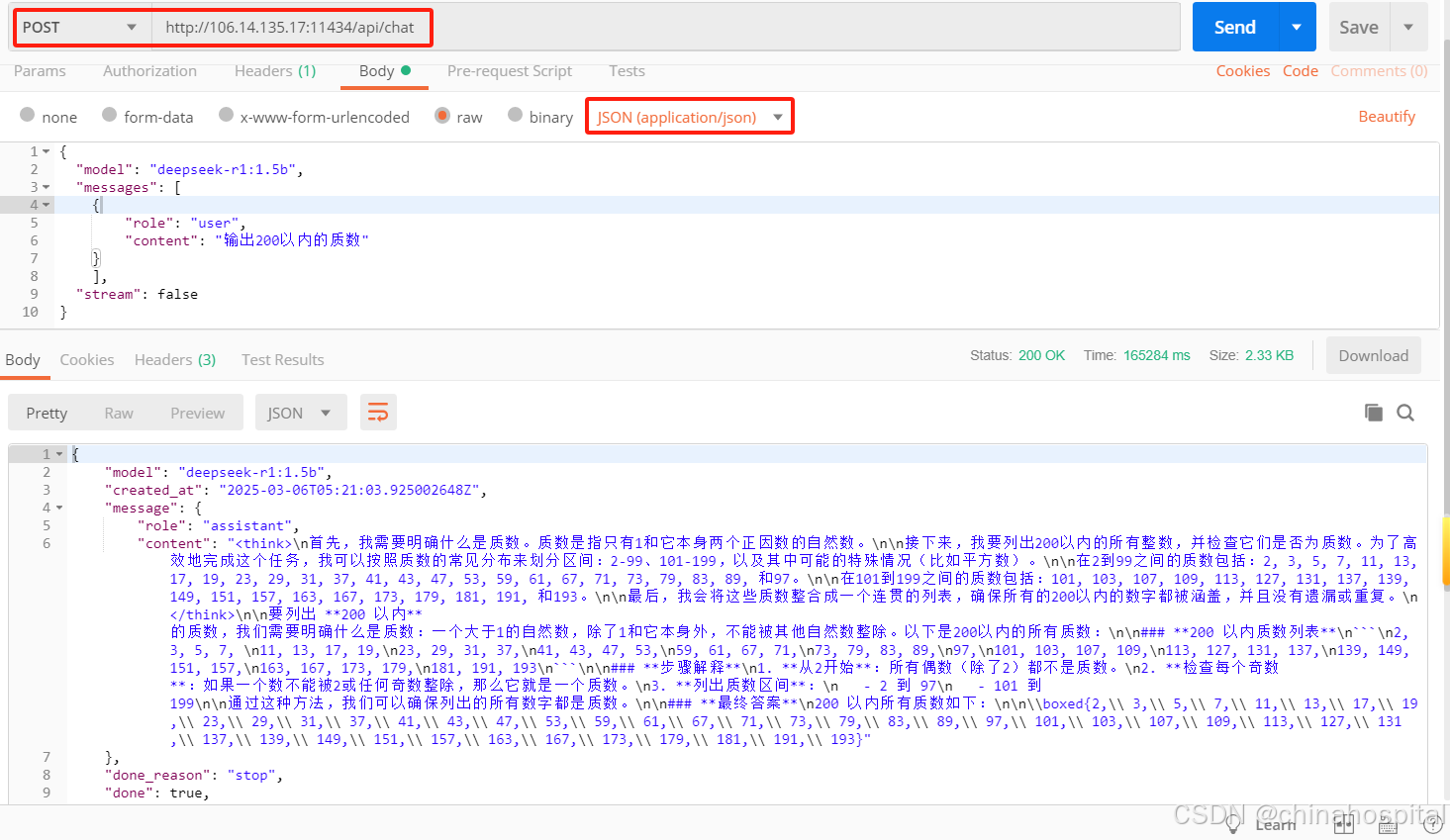
Task: Collapse messages array fold arrow at line 3
Action: 47,187
